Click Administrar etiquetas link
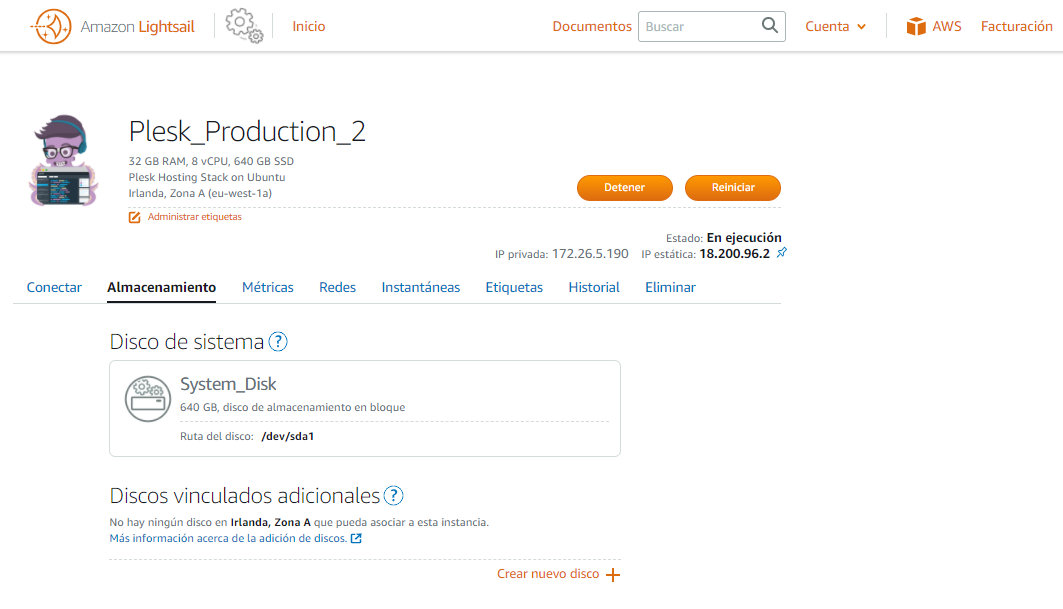The height and width of the screenshot is (609, 1063). [x=194, y=217]
